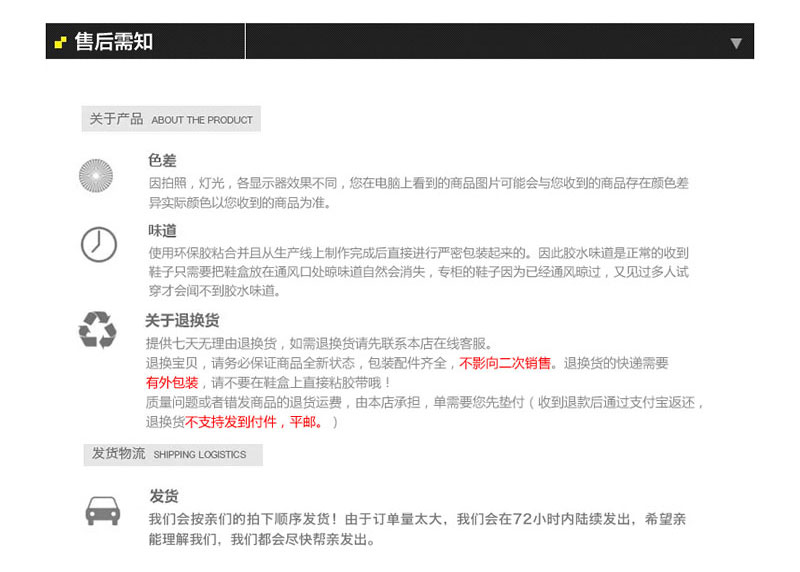Click the red text 不支持发到付件，平邮
800x572 pixels.
pos(254,422)
